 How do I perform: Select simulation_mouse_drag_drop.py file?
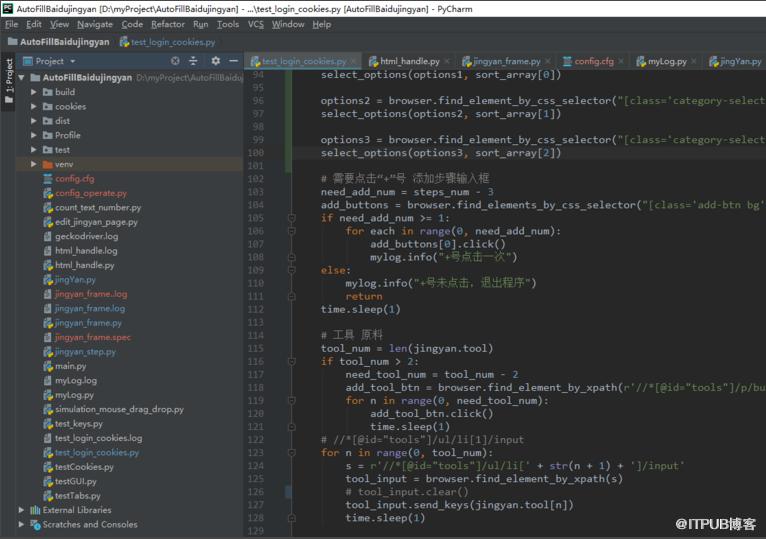click(x=119, y=410)
